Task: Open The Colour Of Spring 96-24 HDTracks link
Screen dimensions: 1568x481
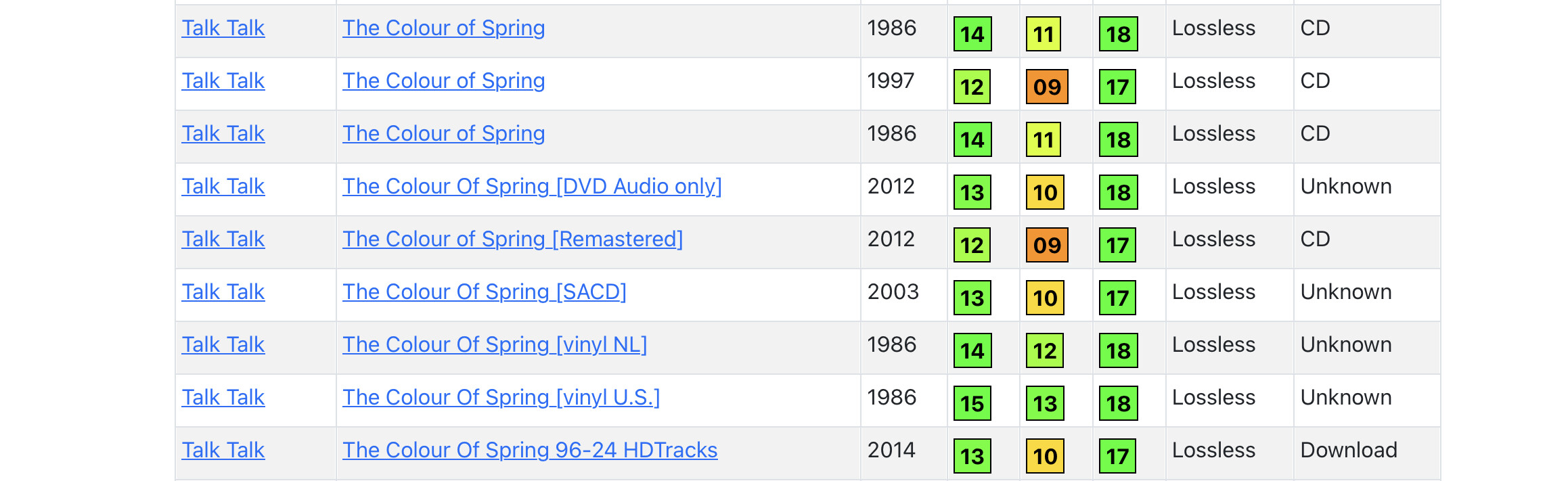Action: coord(530,450)
